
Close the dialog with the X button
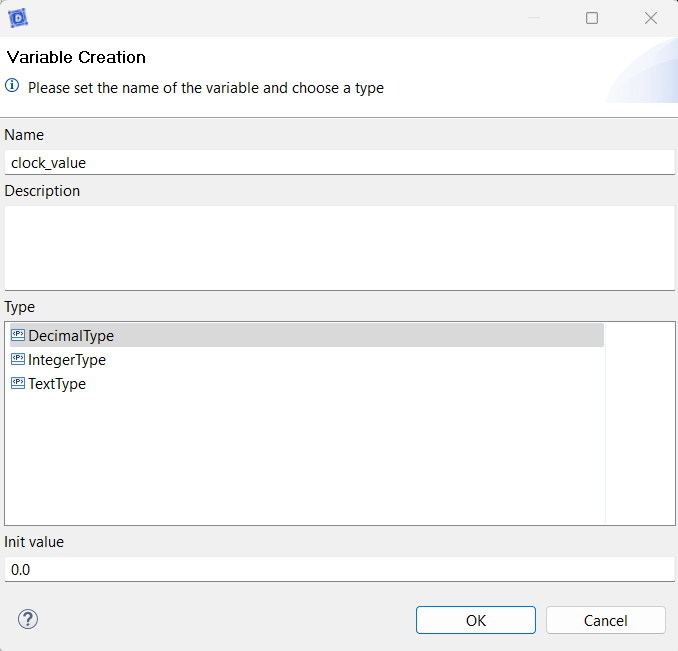tap(651, 18)
